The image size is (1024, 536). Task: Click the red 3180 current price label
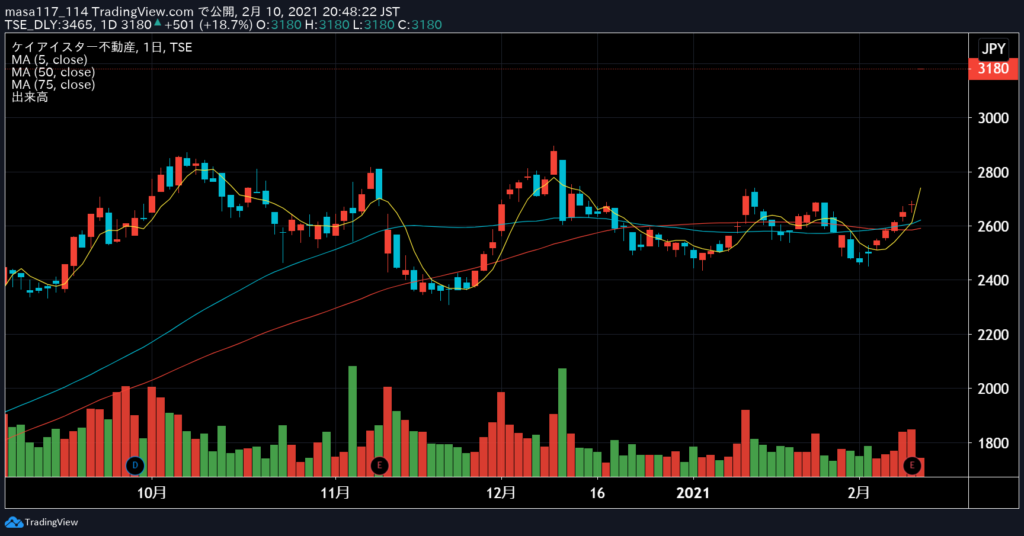click(x=993, y=69)
